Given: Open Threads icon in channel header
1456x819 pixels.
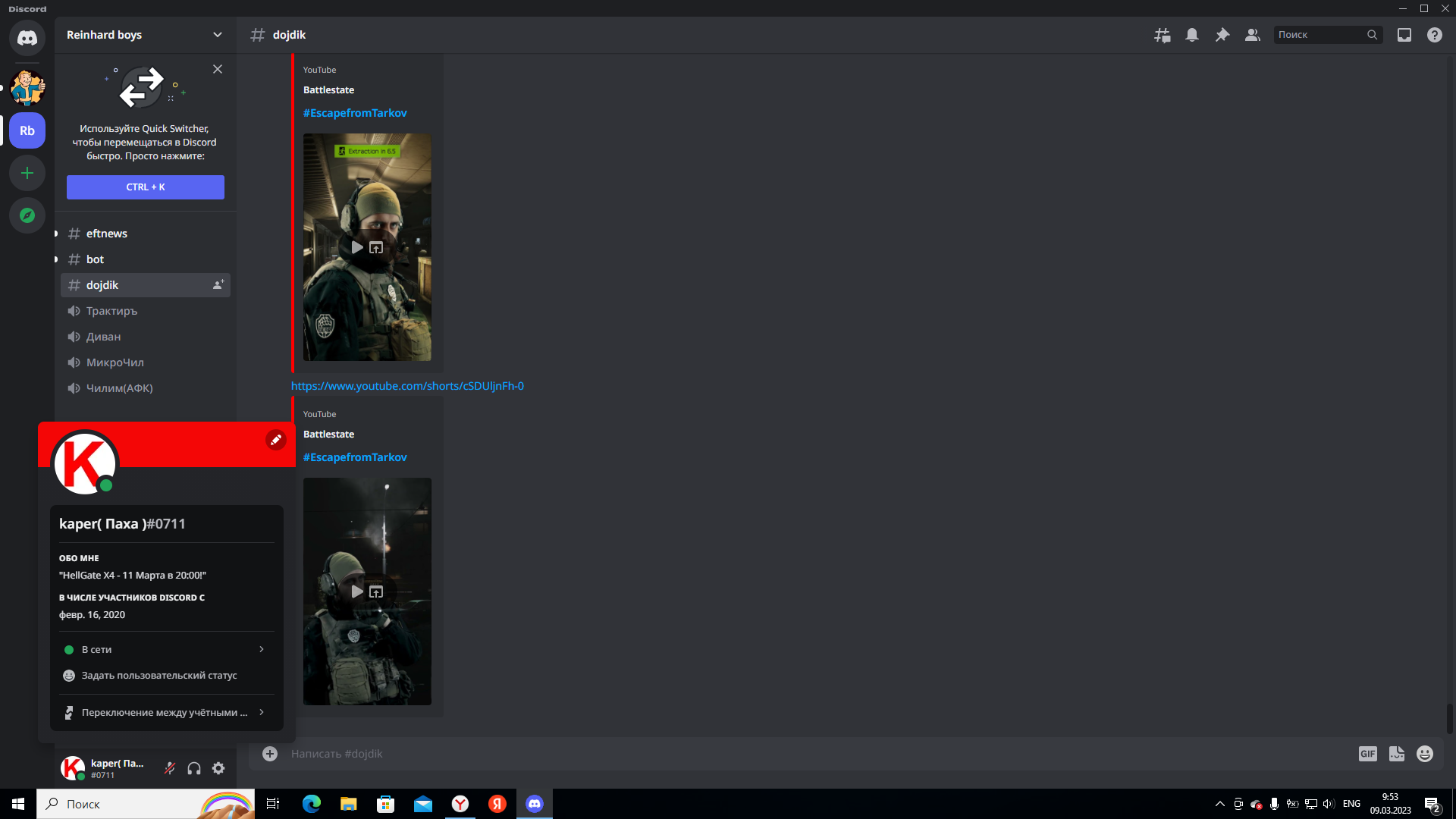Looking at the screenshot, I should [x=1162, y=35].
